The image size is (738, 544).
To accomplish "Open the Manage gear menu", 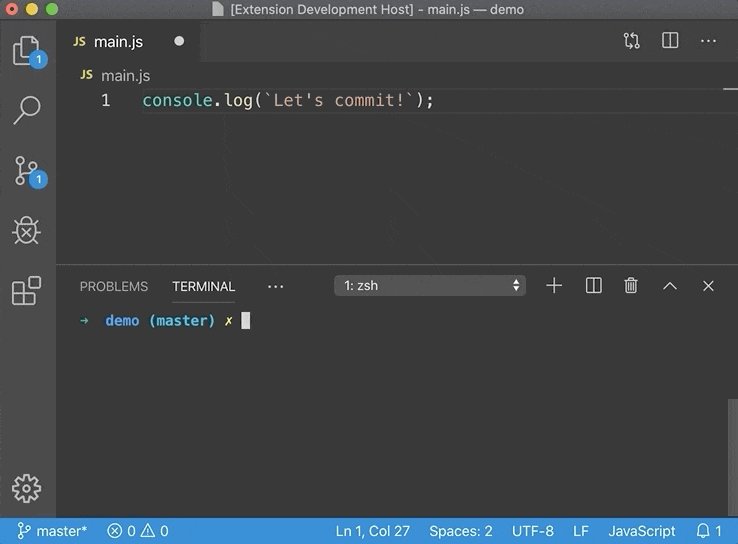I will click(x=26, y=488).
